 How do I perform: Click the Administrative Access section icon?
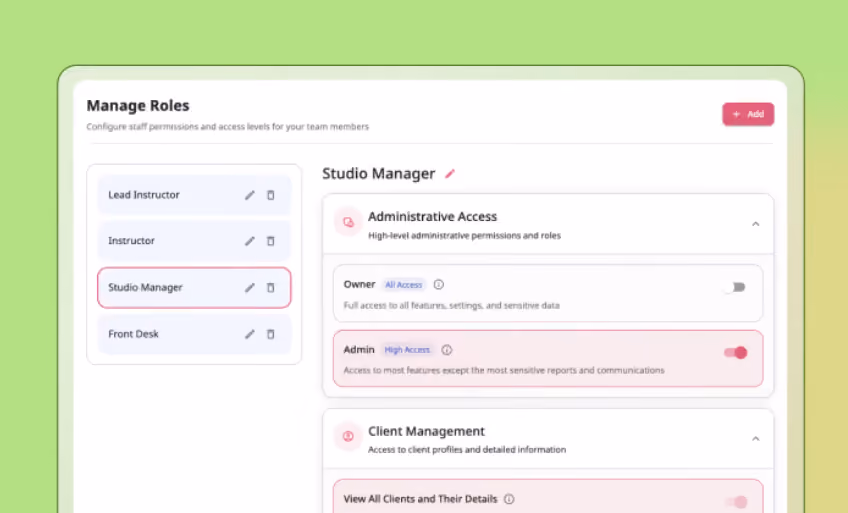click(x=348, y=222)
